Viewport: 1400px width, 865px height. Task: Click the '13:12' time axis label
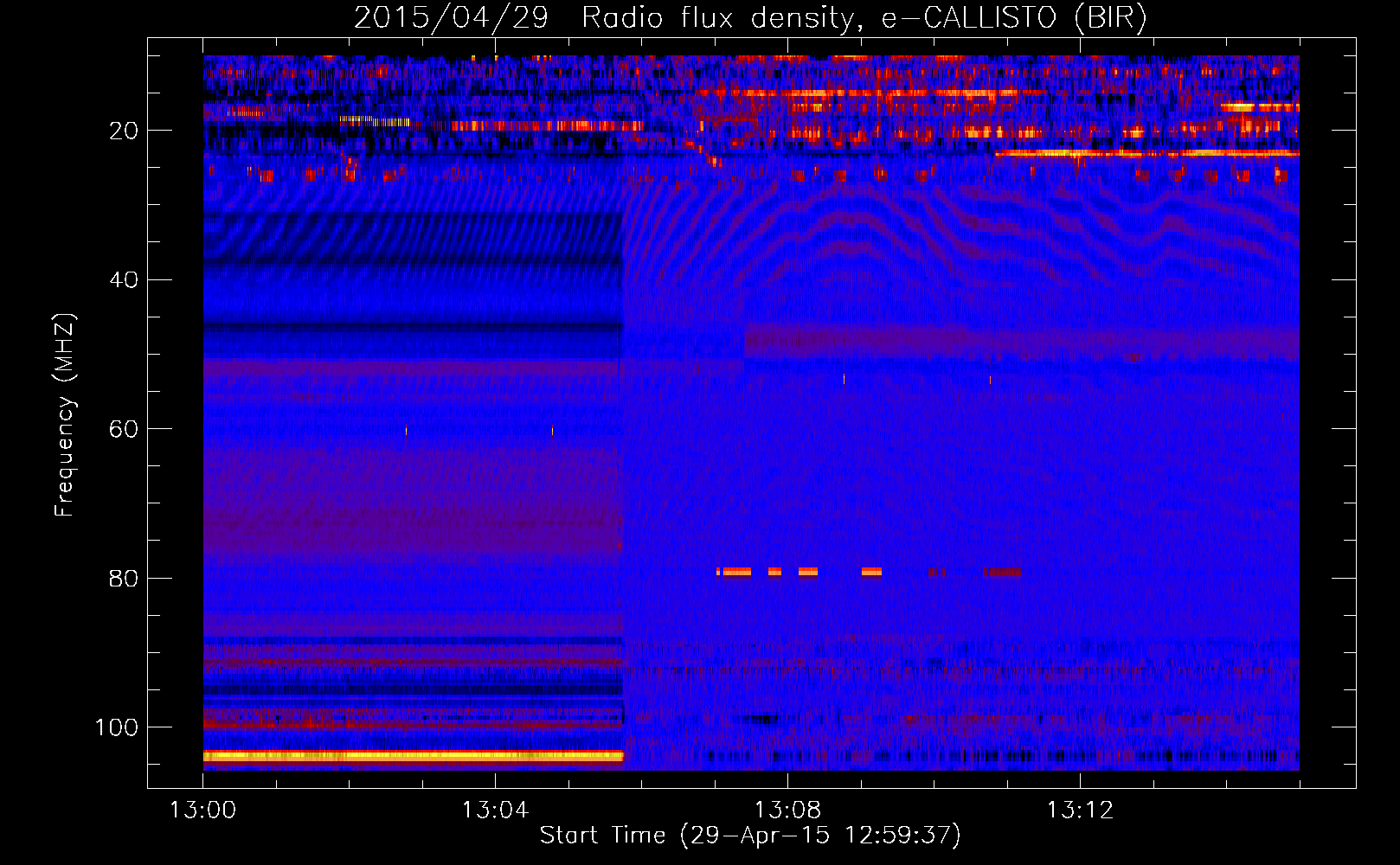1080,811
